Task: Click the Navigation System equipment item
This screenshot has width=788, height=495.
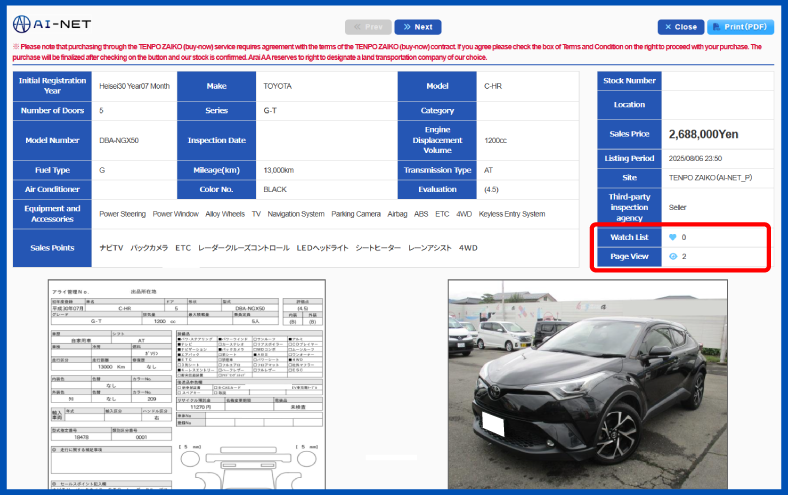Action: point(296,214)
